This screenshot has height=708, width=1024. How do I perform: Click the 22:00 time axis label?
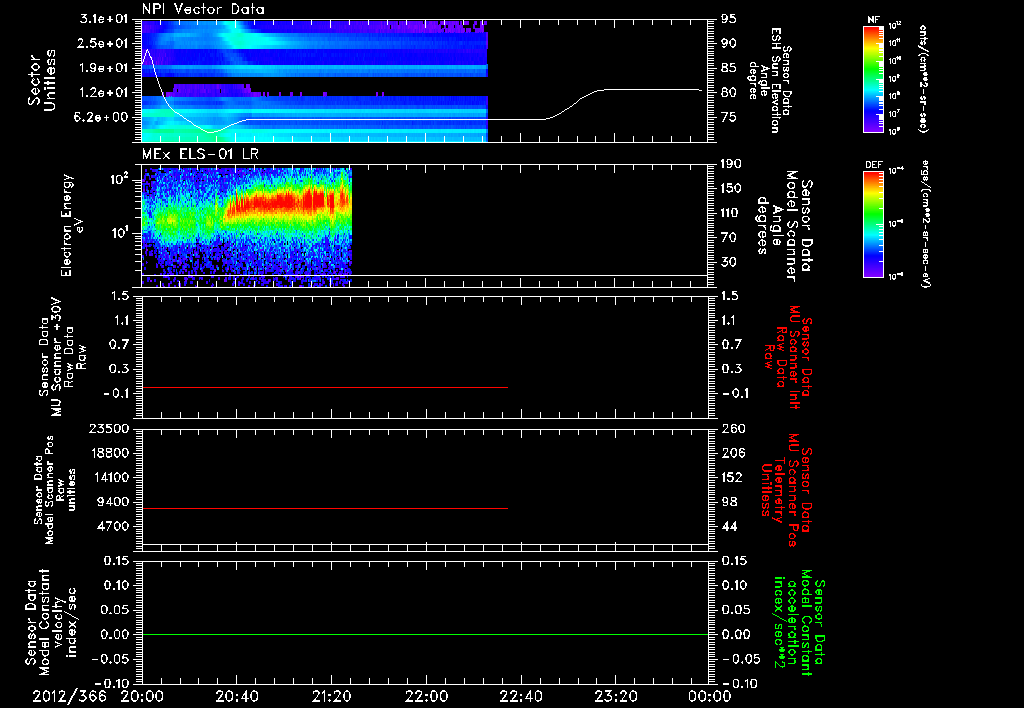pyautogui.click(x=426, y=696)
